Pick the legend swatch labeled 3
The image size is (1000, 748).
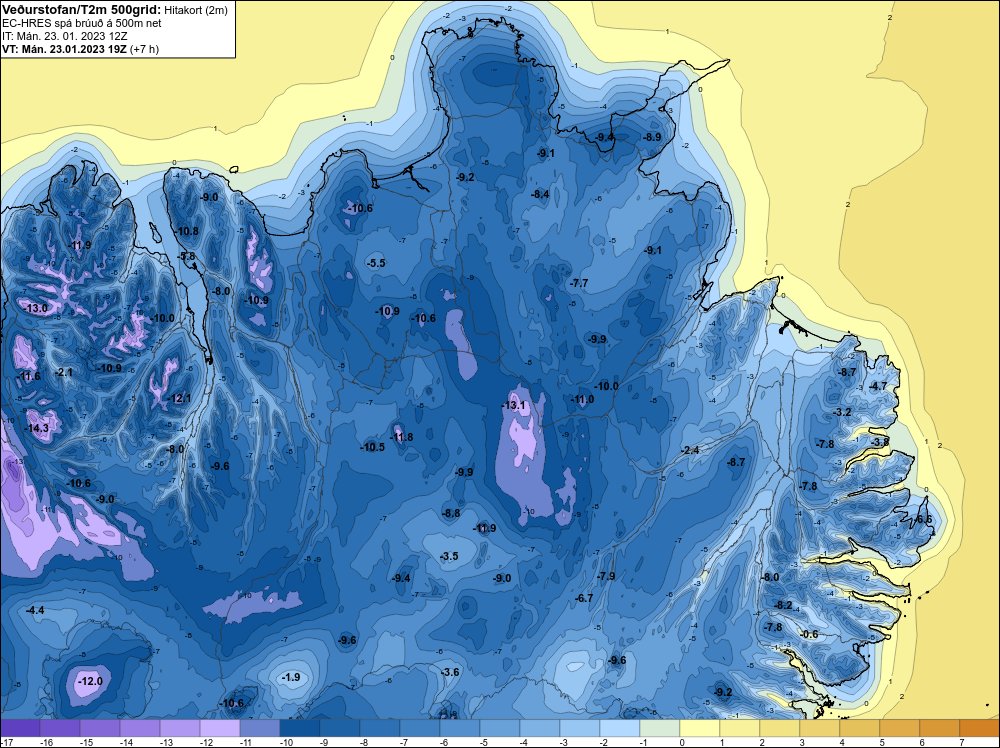[820, 728]
